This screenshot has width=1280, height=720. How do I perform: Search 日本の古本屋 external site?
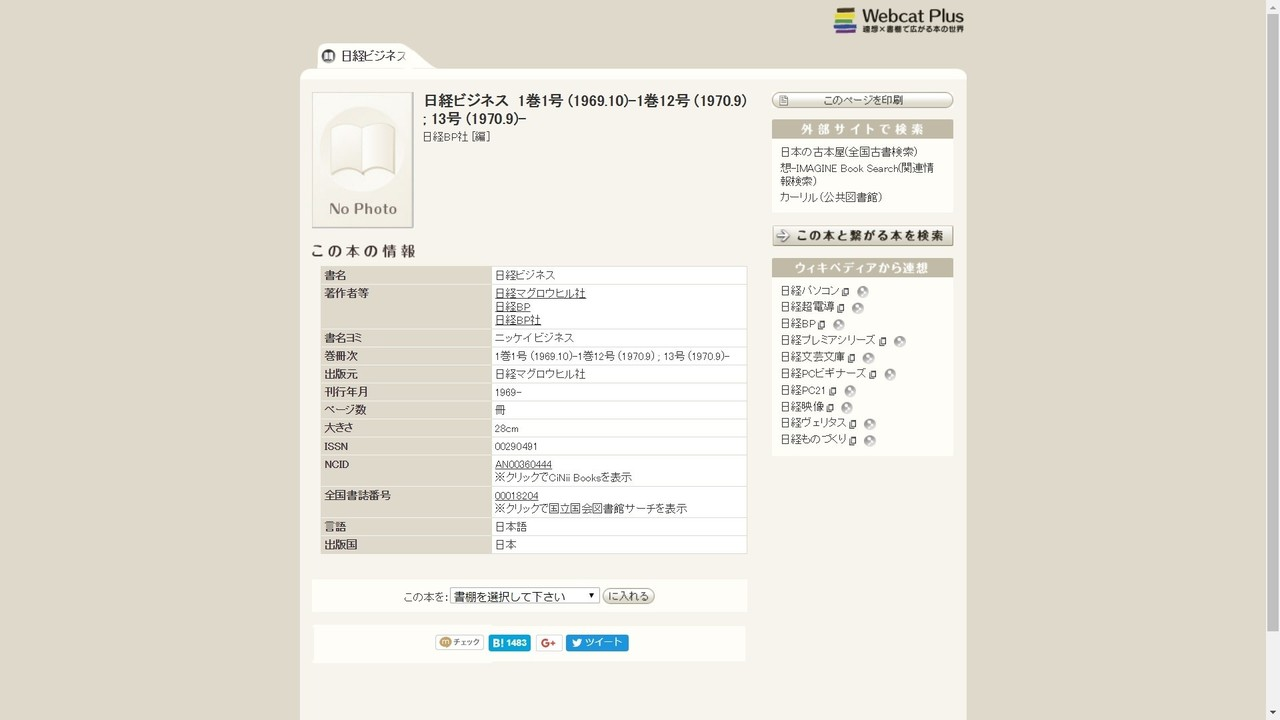coord(848,152)
